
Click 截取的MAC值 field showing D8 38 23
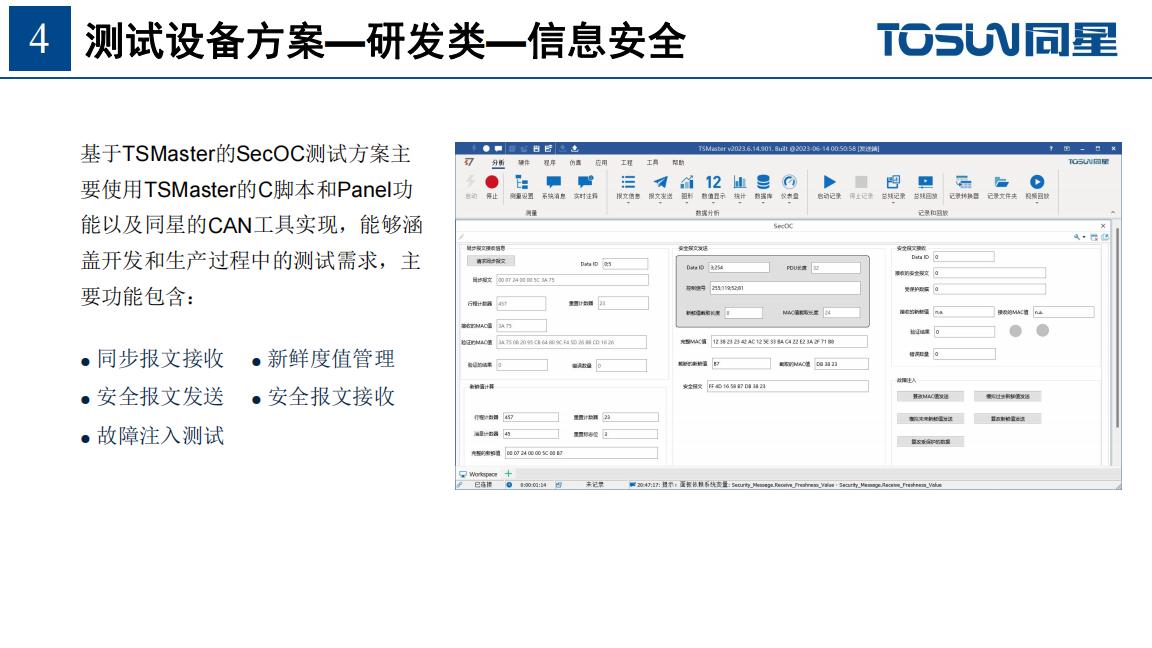(x=841, y=364)
